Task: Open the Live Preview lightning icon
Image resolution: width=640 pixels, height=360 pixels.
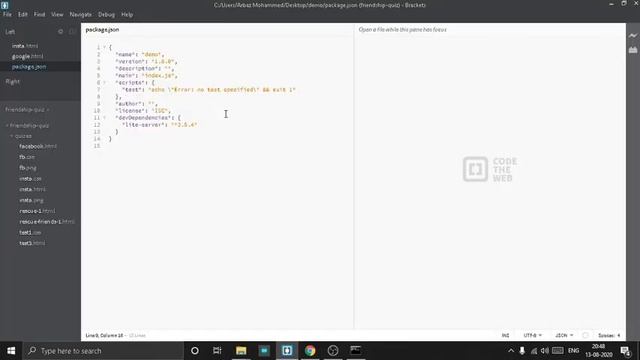Action: coord(633,36)
